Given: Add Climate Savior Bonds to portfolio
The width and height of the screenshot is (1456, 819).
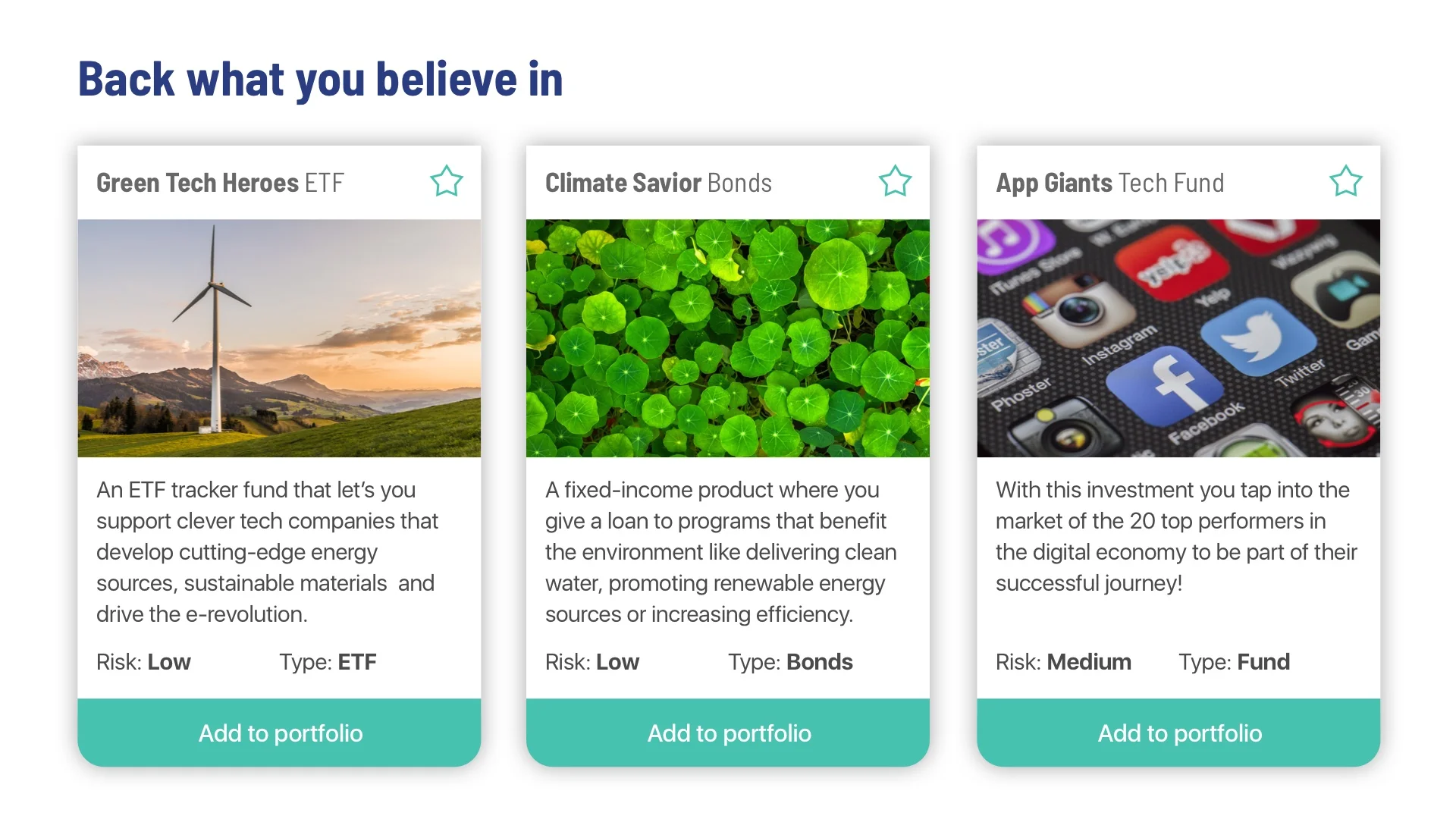Looking at the screenshot, I should 728,733.
